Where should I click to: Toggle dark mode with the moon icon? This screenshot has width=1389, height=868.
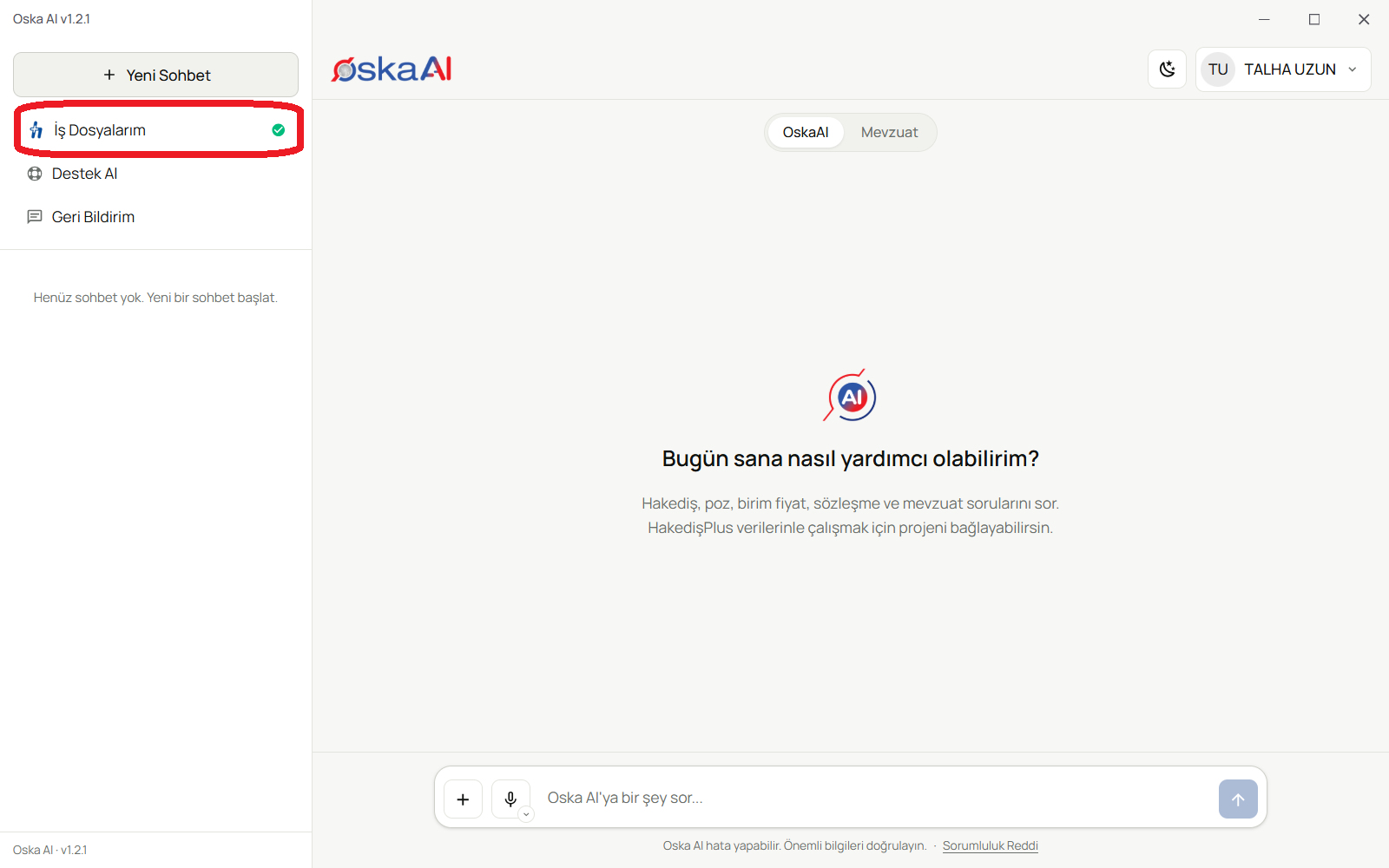[x=1167, y=69]
